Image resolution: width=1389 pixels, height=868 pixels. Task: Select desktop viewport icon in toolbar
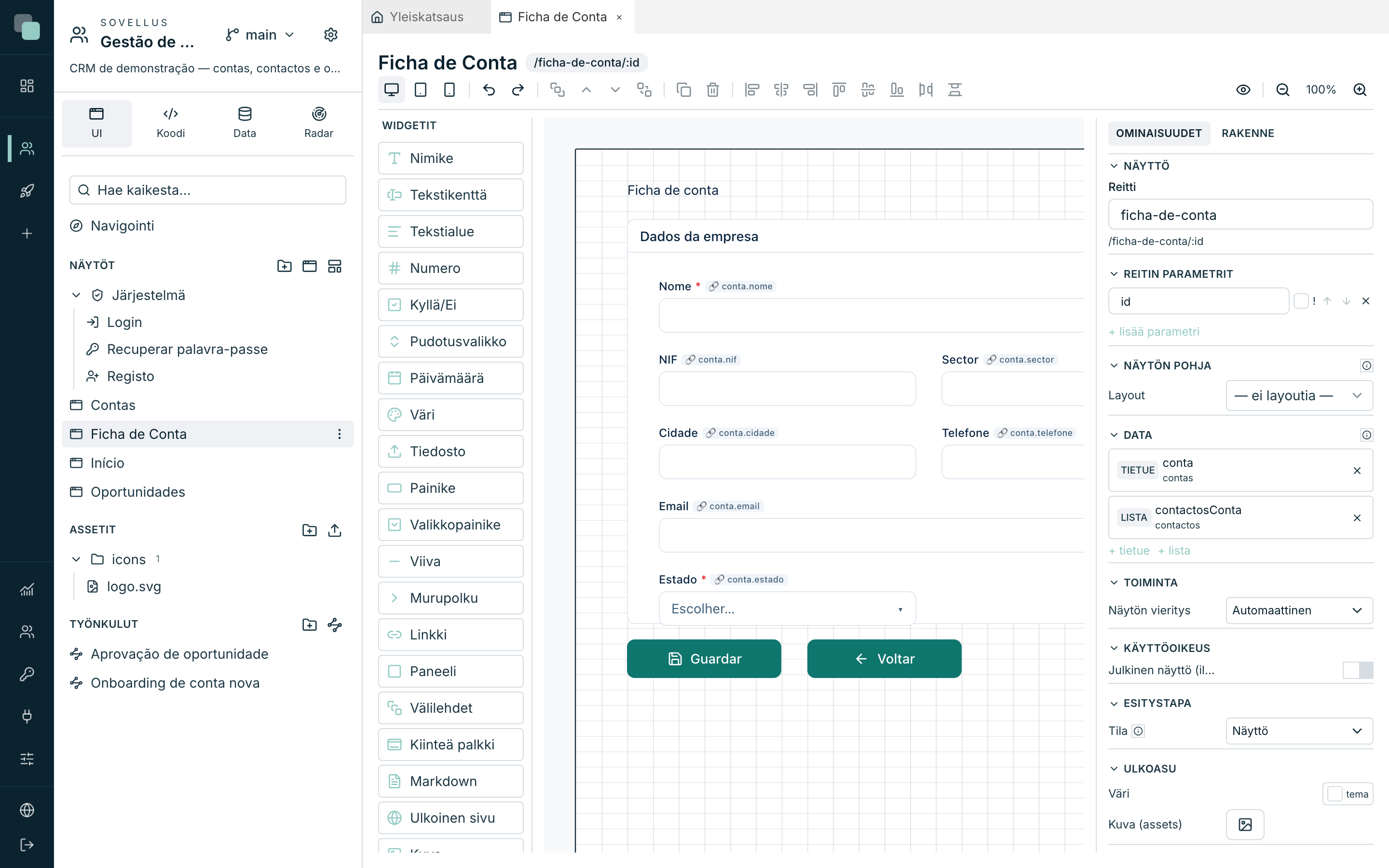392,90
